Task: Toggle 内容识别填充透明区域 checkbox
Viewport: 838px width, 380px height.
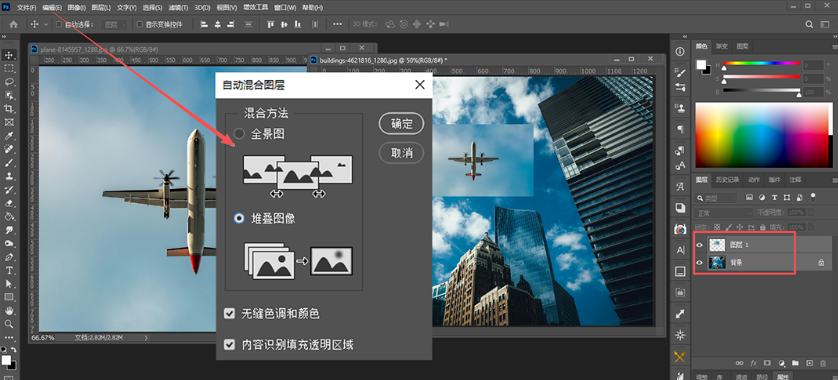Action: 230,345
